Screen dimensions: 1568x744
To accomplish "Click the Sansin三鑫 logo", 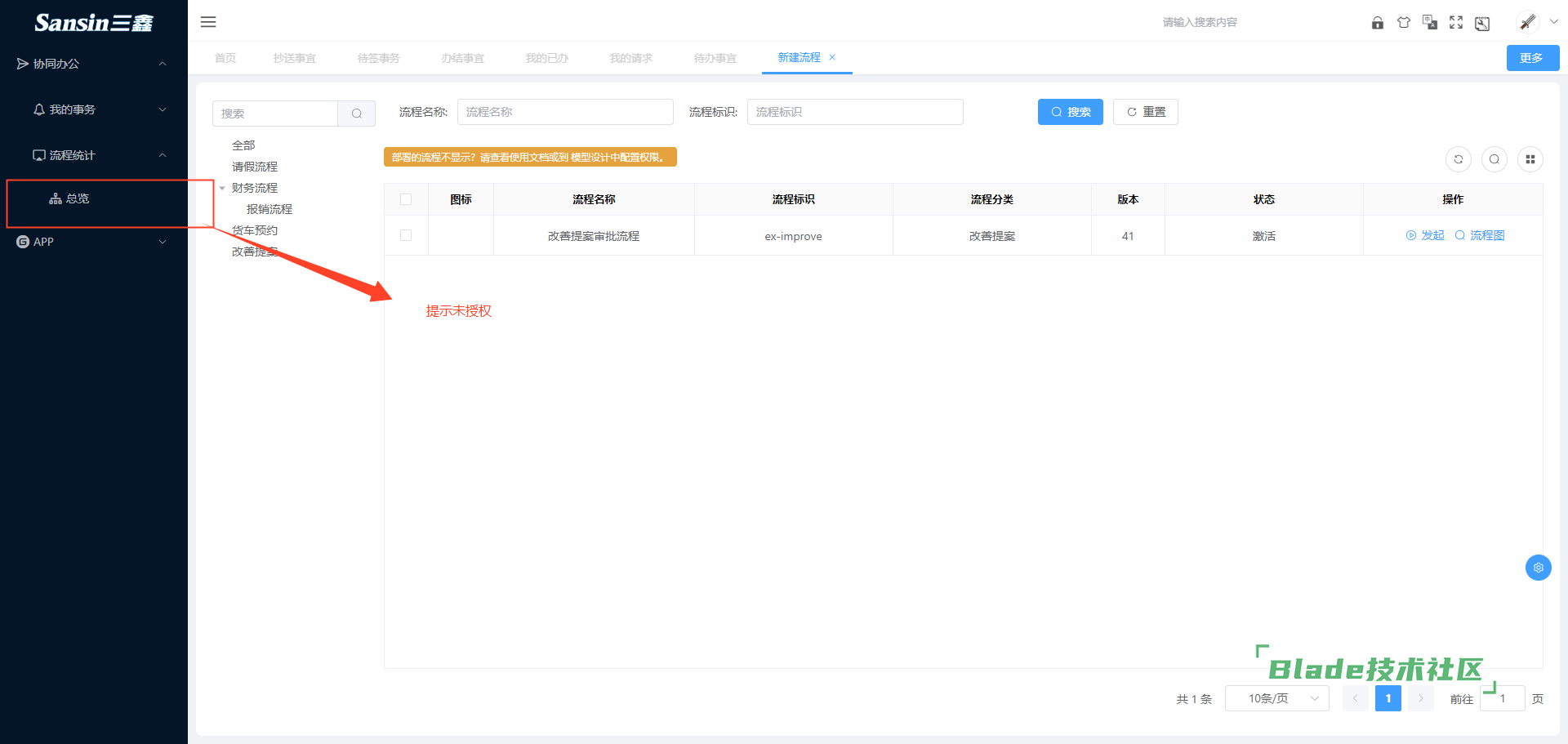I will click(x=93, y=22).
